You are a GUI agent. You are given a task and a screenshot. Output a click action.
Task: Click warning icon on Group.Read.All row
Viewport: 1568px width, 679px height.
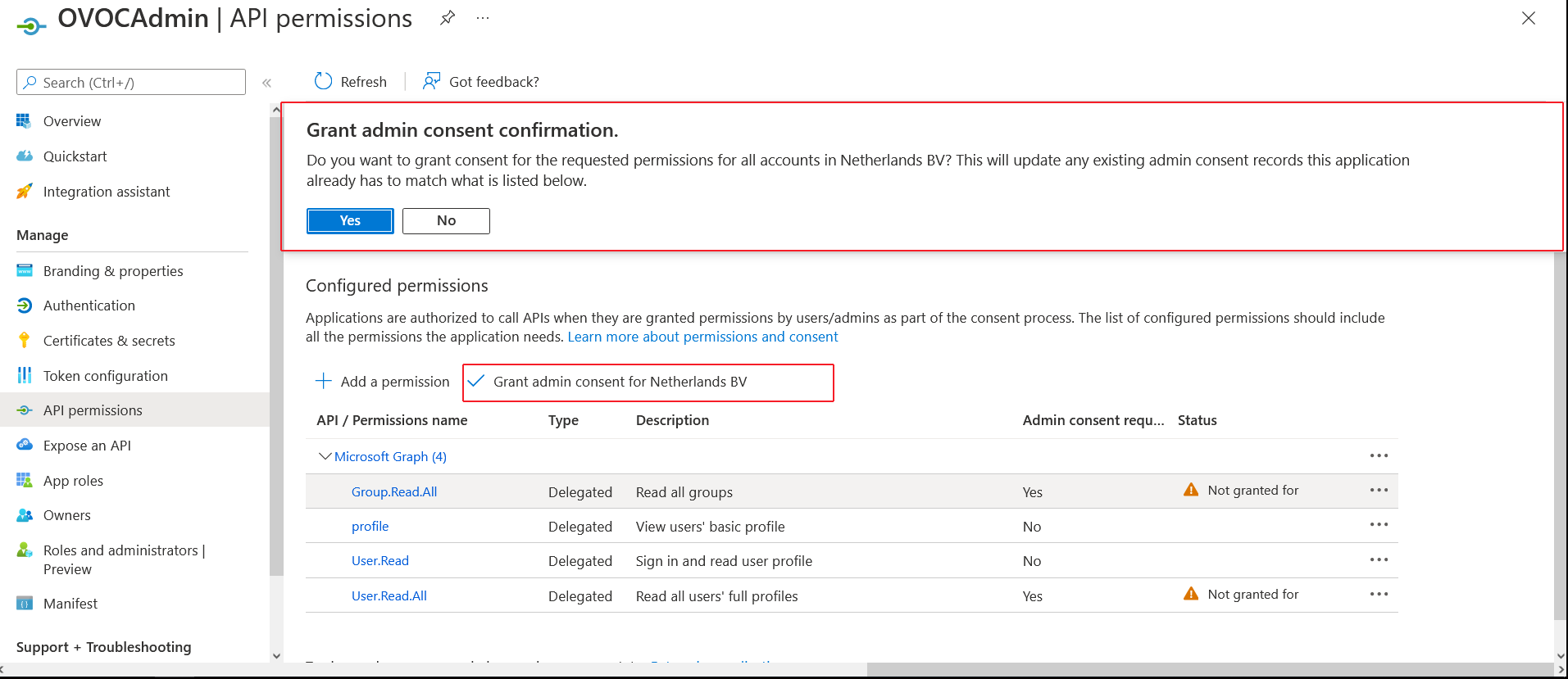[1191, 490]
